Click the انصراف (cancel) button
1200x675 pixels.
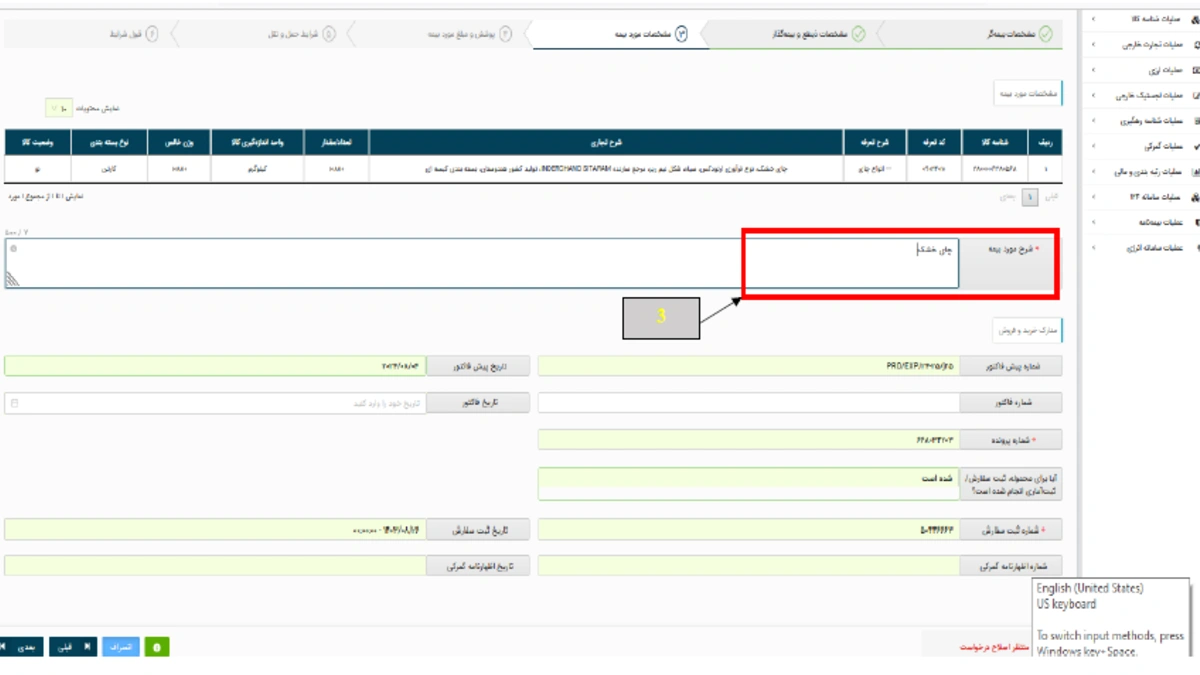[120, 647]
